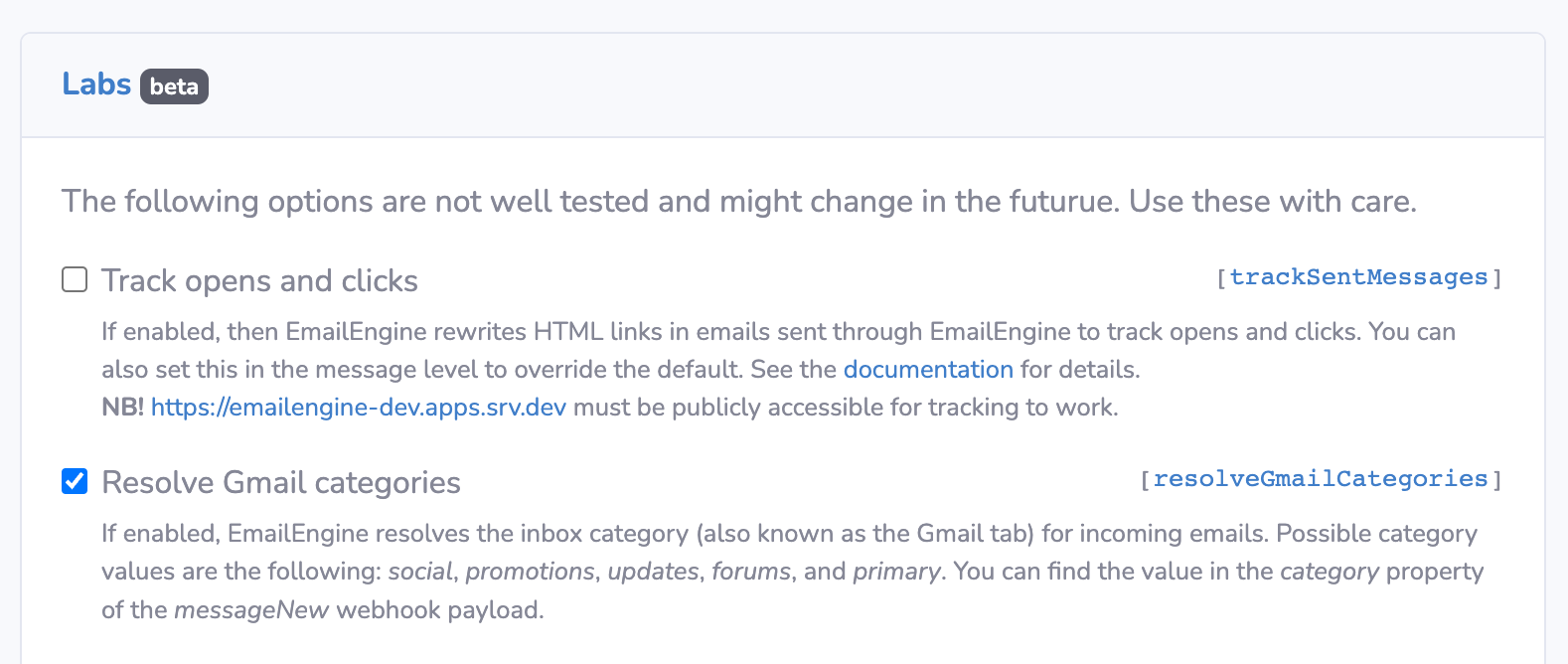Select the Track opens and clicks label
Viewport: 1568px width, 664px height.
[x=258, y=280]
